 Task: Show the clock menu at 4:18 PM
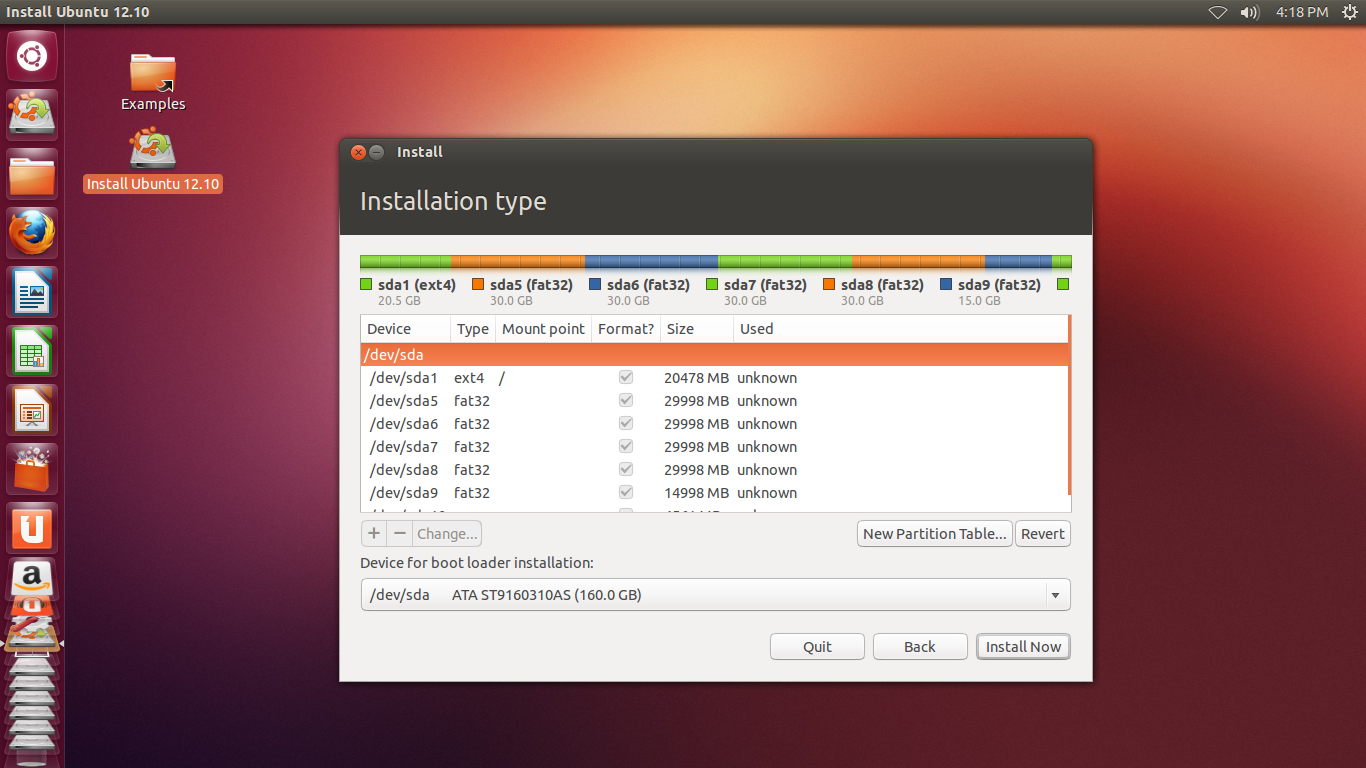click(x=1302, y=12)
